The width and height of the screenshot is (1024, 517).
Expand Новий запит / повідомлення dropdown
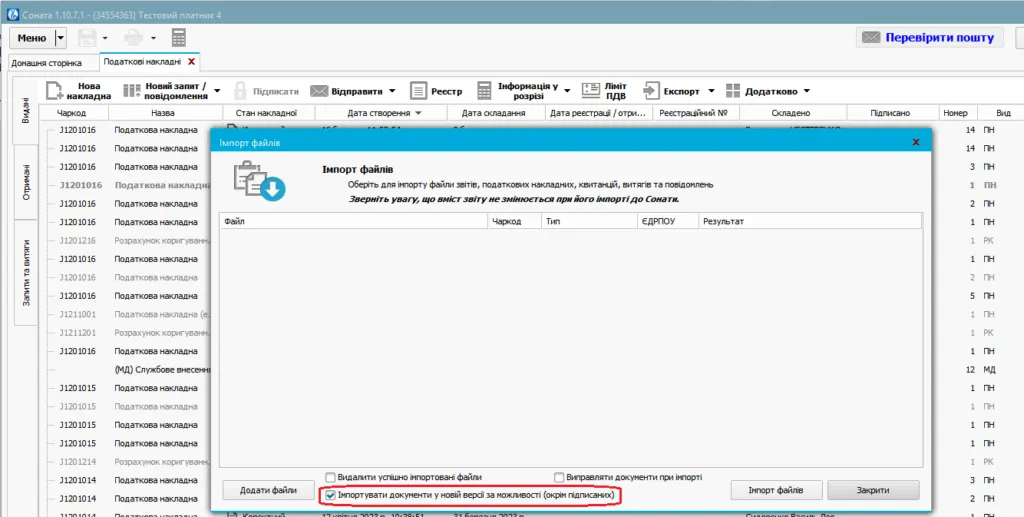pyautogui.click(x=217, y=91)
